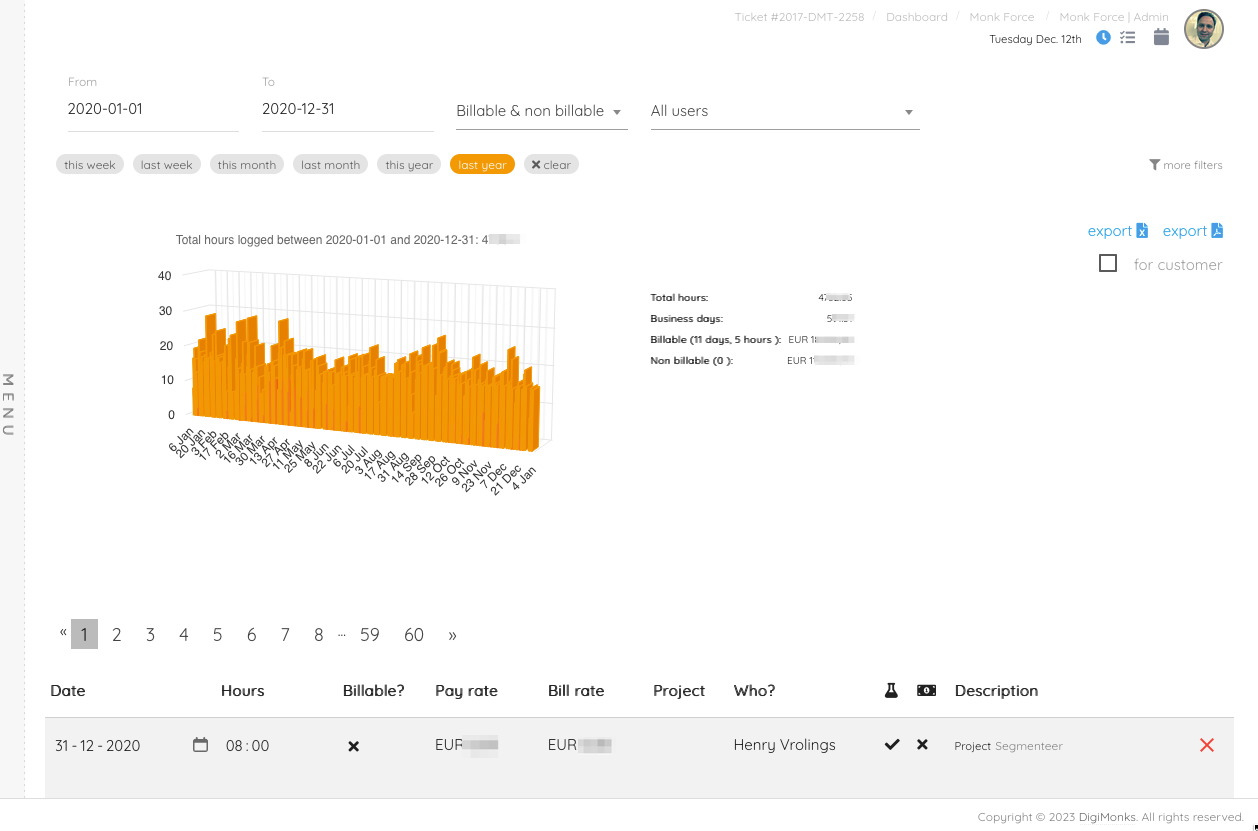The width and height of the screenshot is (1258, 831).
Task: Toggle the Billable X in 31-12-2020 row
Action: pyautogui.click(x=353, y=746)
